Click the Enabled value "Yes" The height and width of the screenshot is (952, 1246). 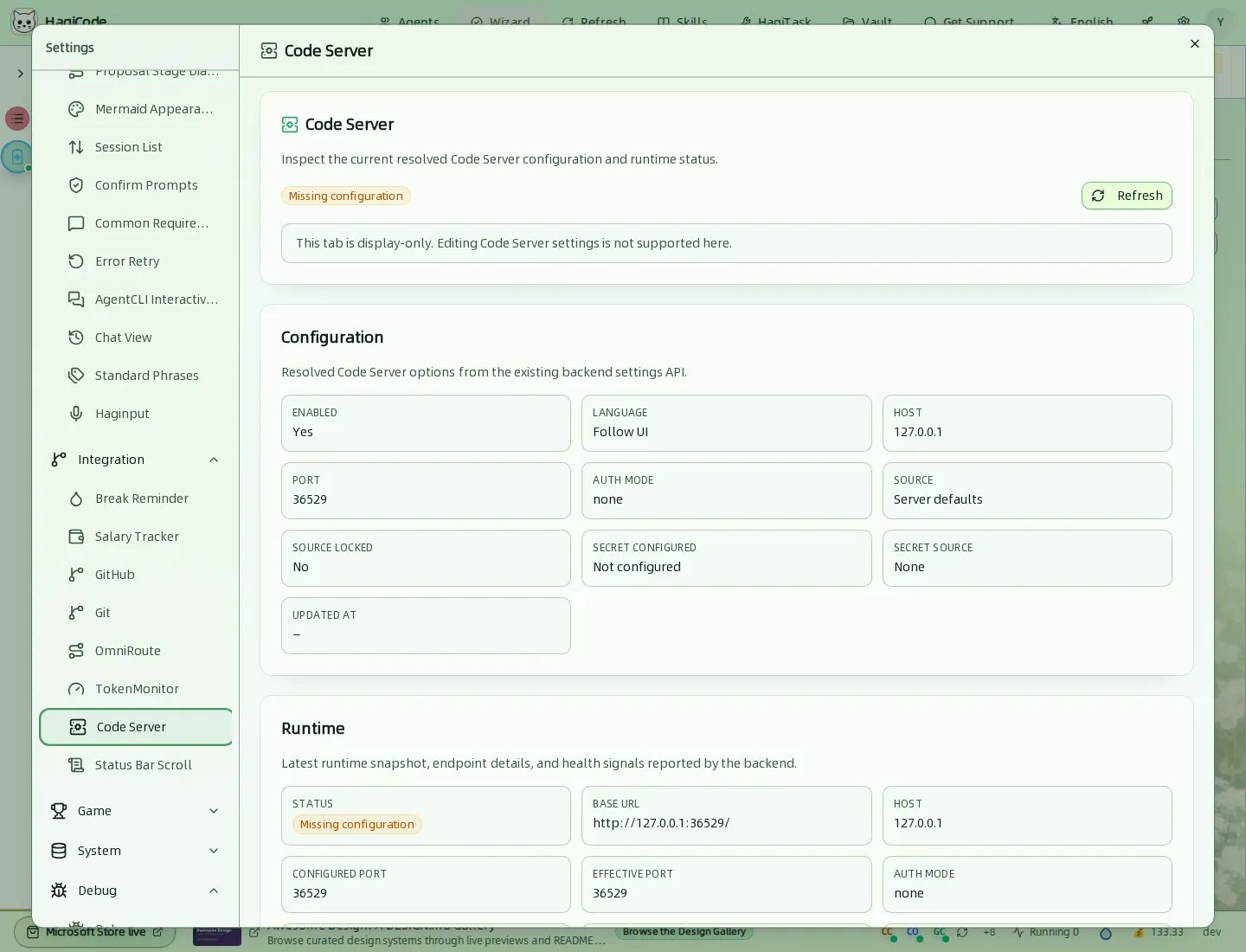[x=303, y=432]
